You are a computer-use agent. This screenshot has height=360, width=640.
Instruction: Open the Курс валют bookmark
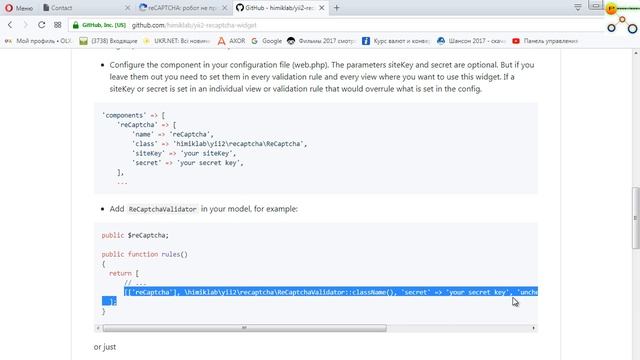pos(396,41)
